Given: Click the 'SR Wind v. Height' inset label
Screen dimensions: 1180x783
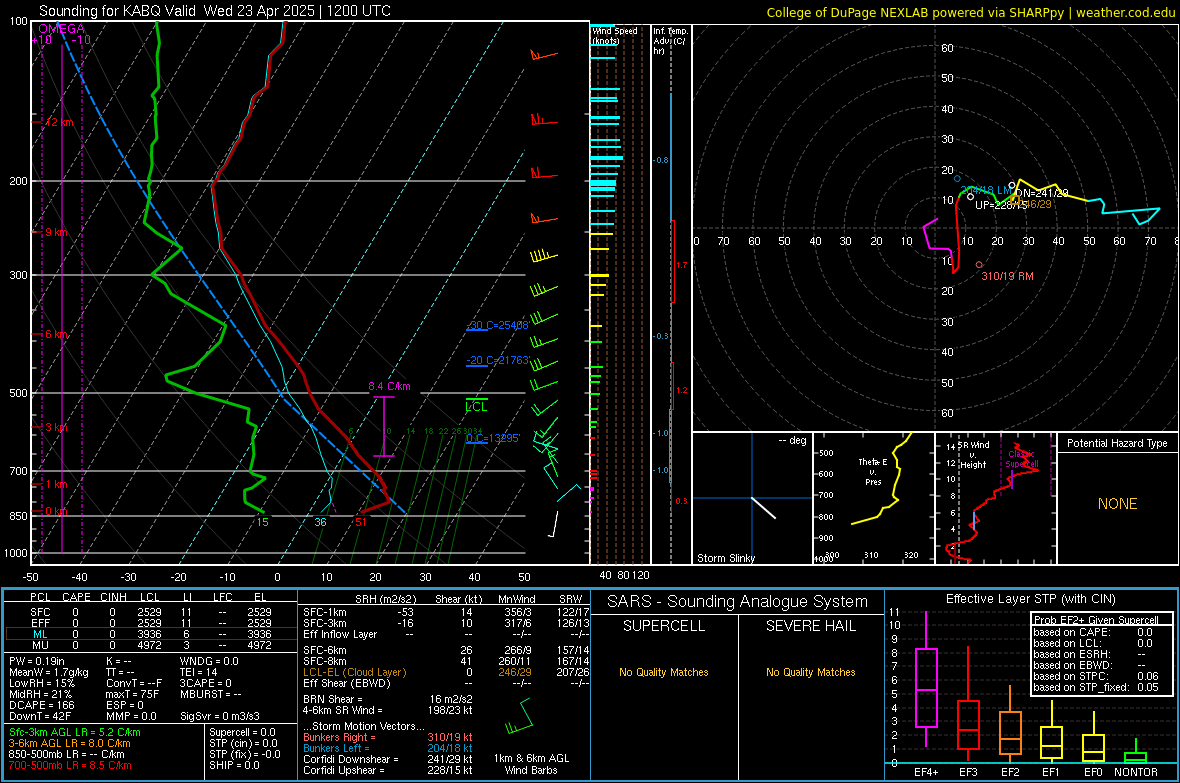Looking at the screenshot, I should tap(973, 455).
